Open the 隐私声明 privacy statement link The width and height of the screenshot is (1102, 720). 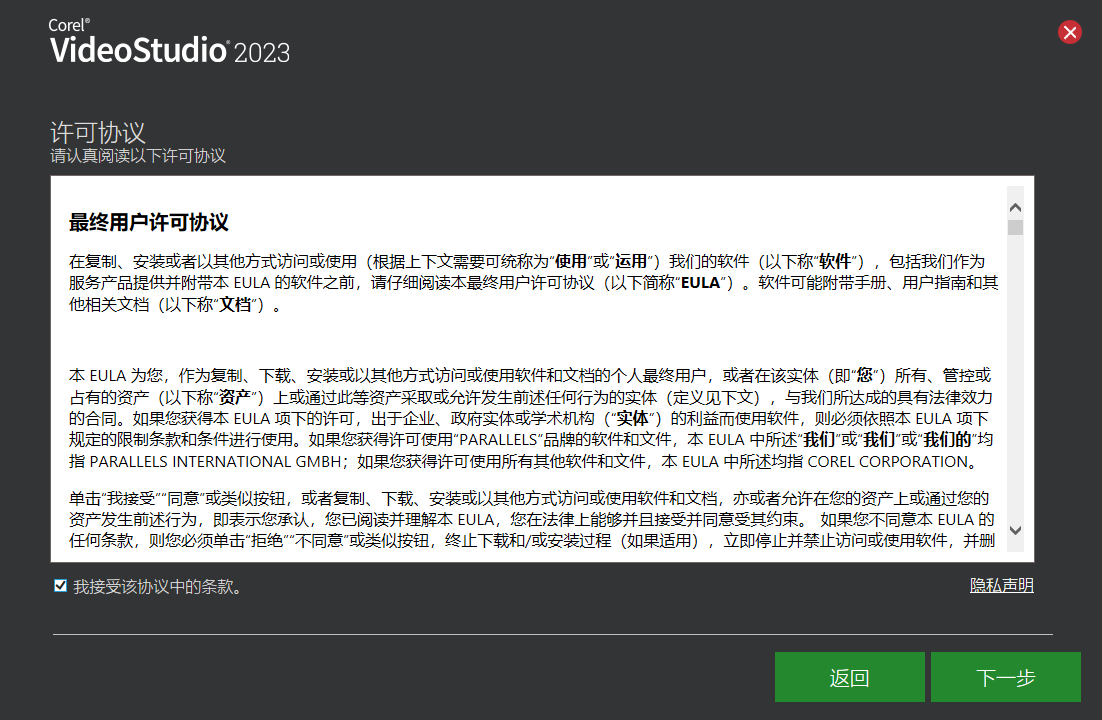tap(1001, 585)
